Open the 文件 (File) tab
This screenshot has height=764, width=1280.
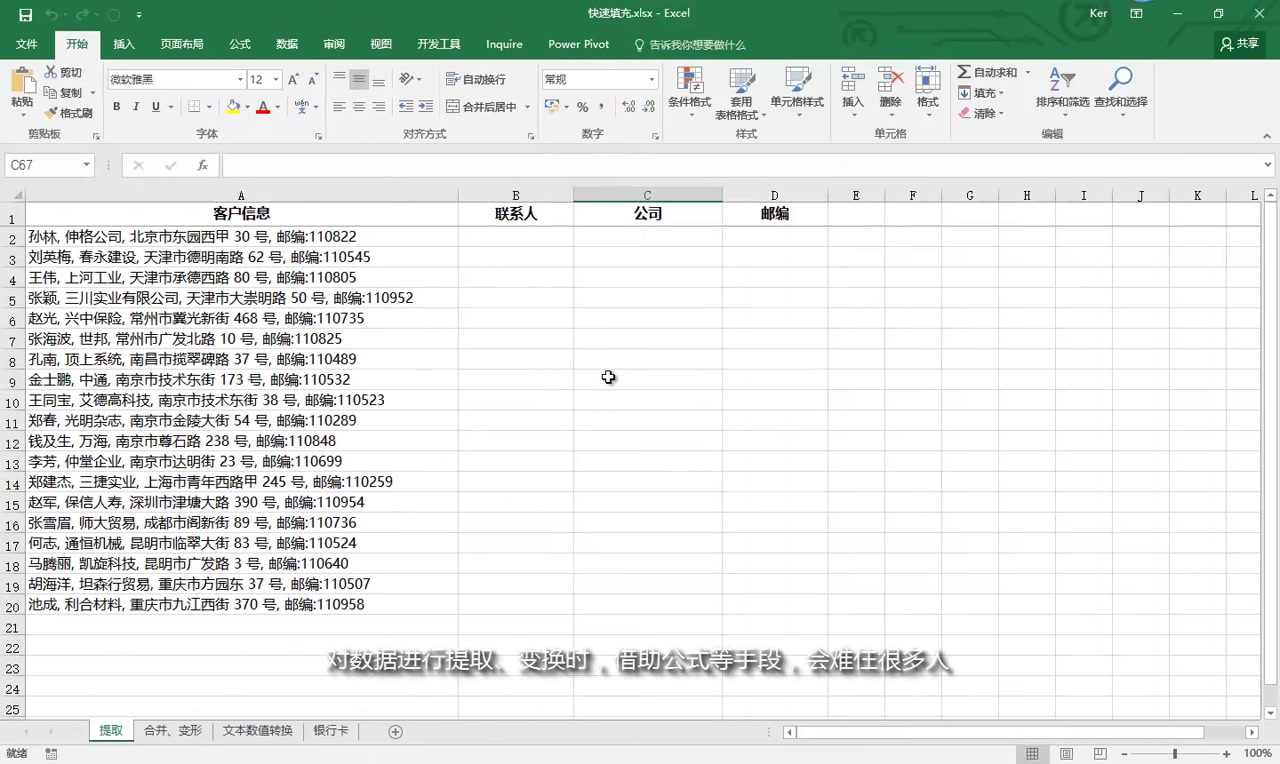[27, 44]
